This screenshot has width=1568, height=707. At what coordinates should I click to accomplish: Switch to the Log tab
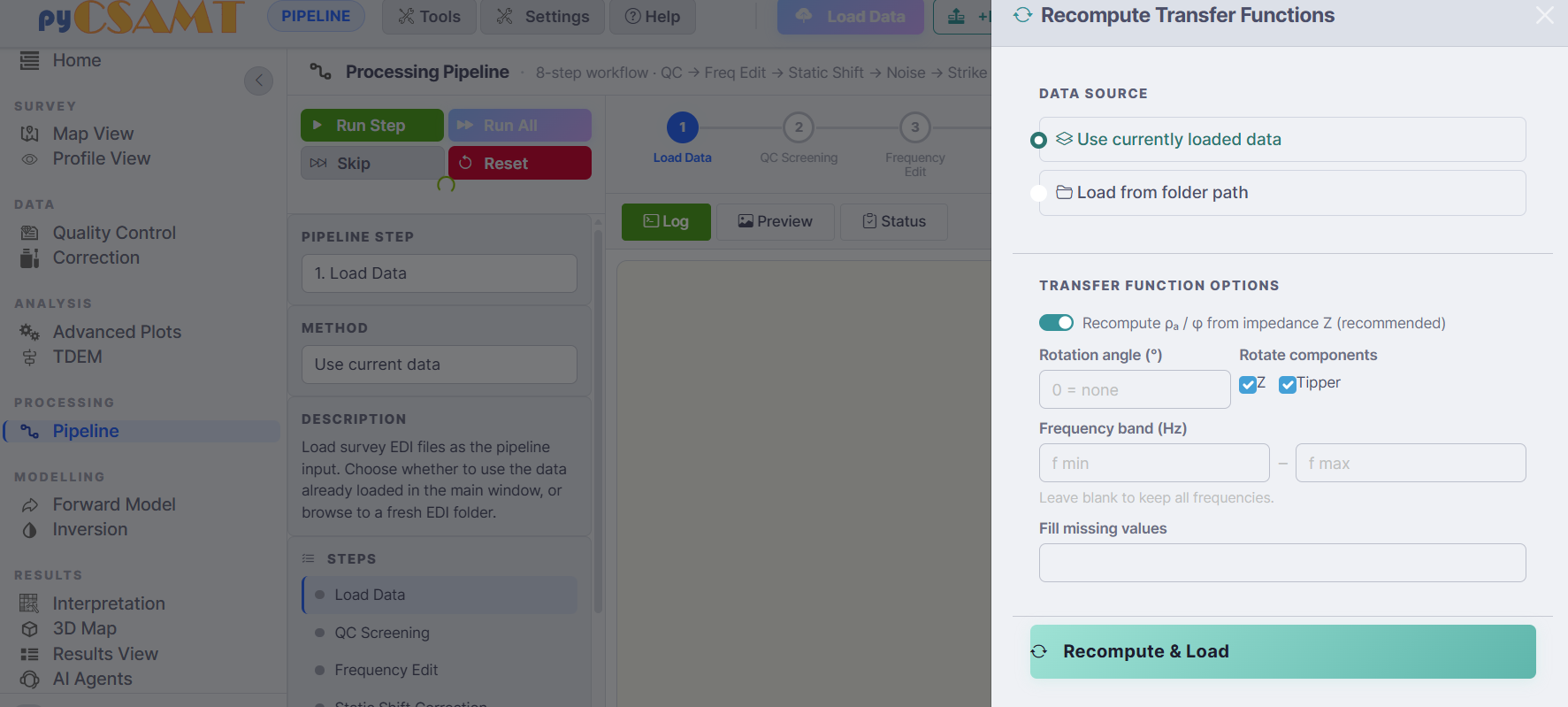[x=666, y=221]
